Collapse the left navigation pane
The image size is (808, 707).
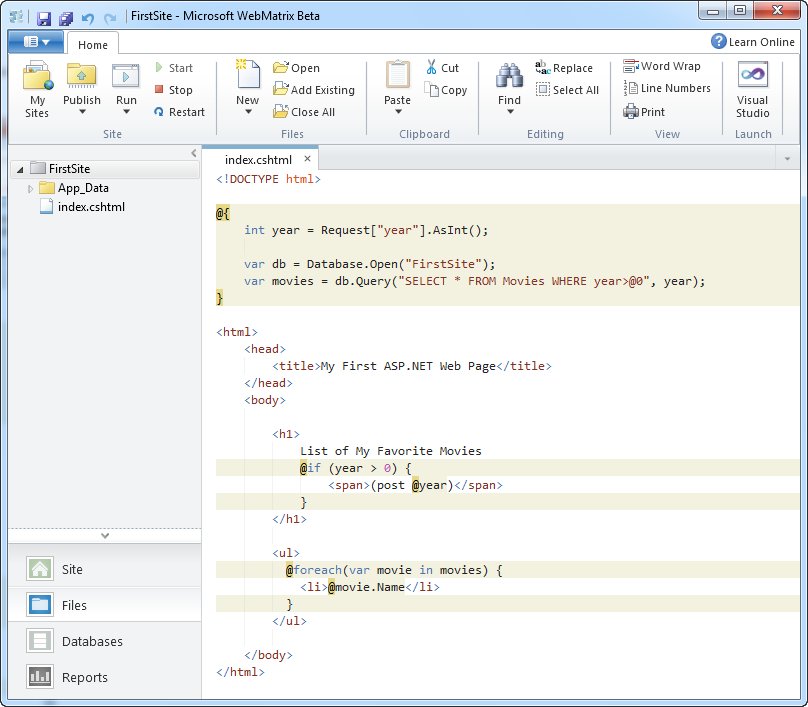[x=194, y=153]
